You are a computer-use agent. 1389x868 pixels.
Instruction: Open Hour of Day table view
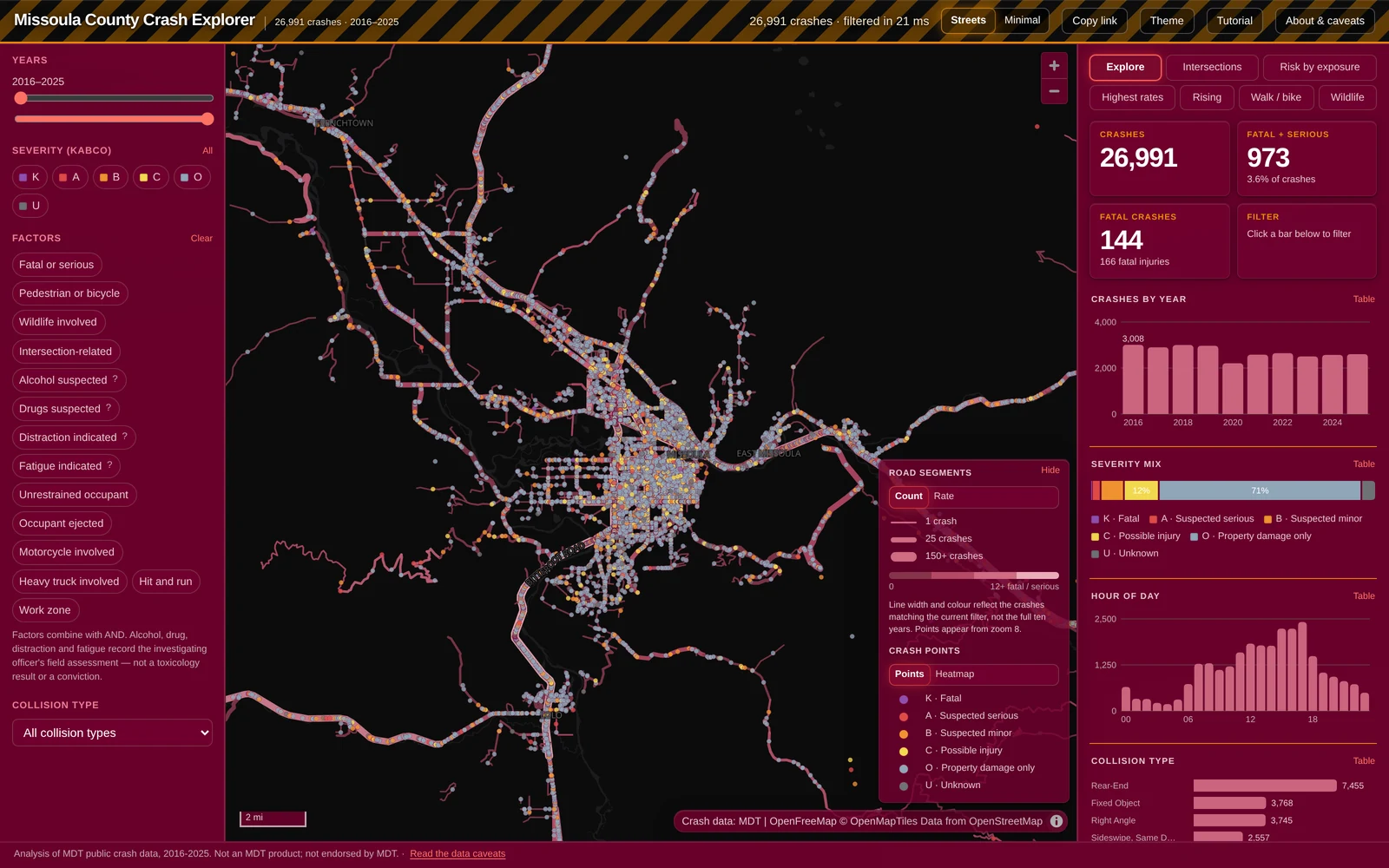[x=1364, y=595]
